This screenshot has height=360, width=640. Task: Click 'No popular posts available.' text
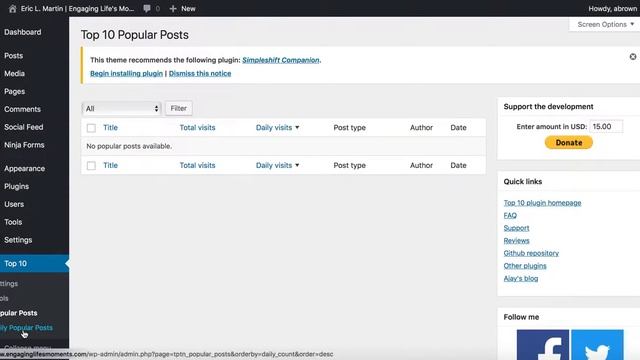[129, 146]
